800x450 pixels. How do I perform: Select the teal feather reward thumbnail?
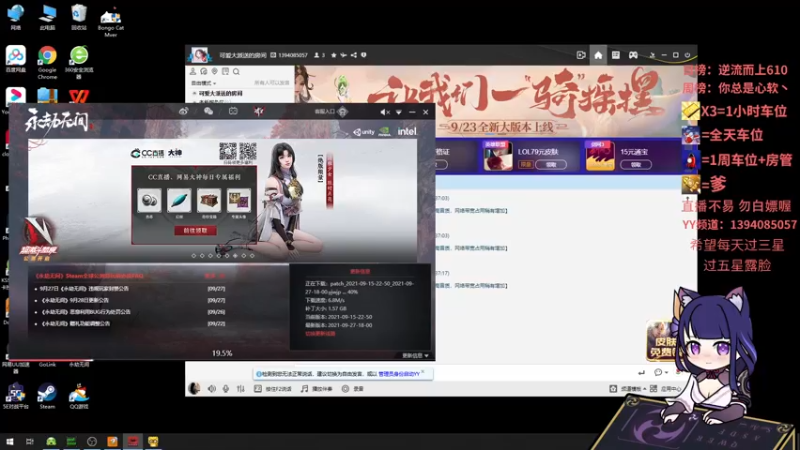[x=179, y=201]
